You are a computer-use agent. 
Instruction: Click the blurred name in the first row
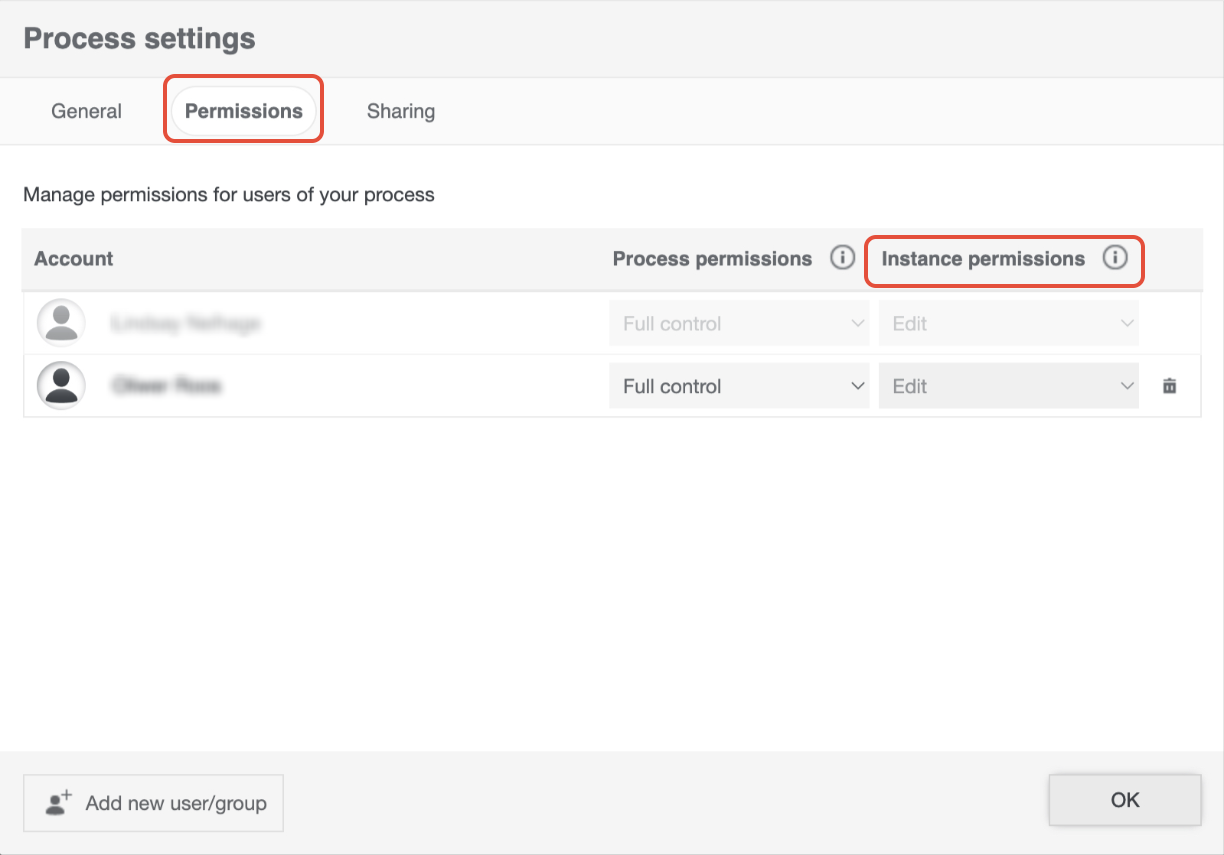(x=186, y=324)
